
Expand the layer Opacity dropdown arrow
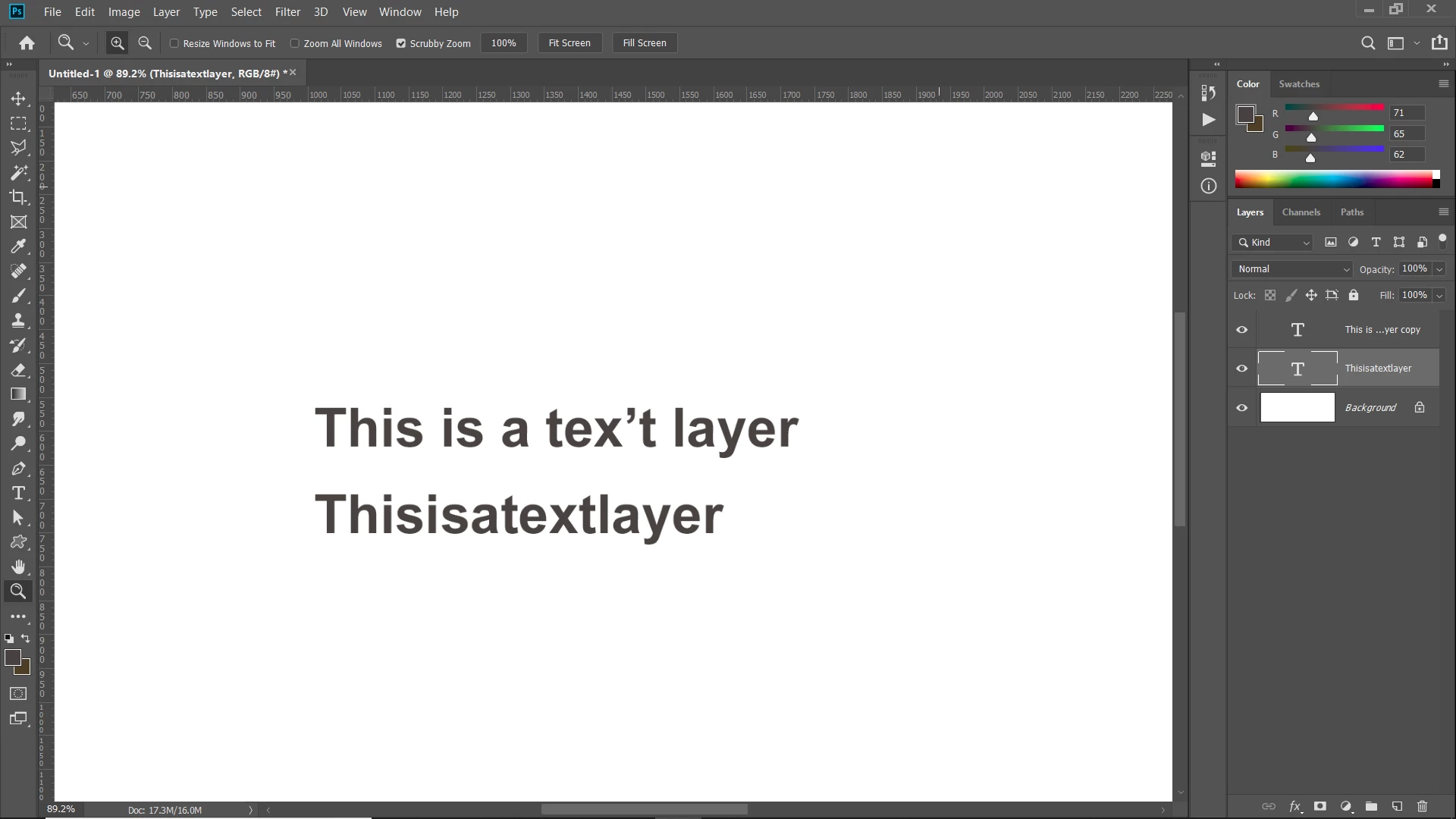click(1439, 269)
